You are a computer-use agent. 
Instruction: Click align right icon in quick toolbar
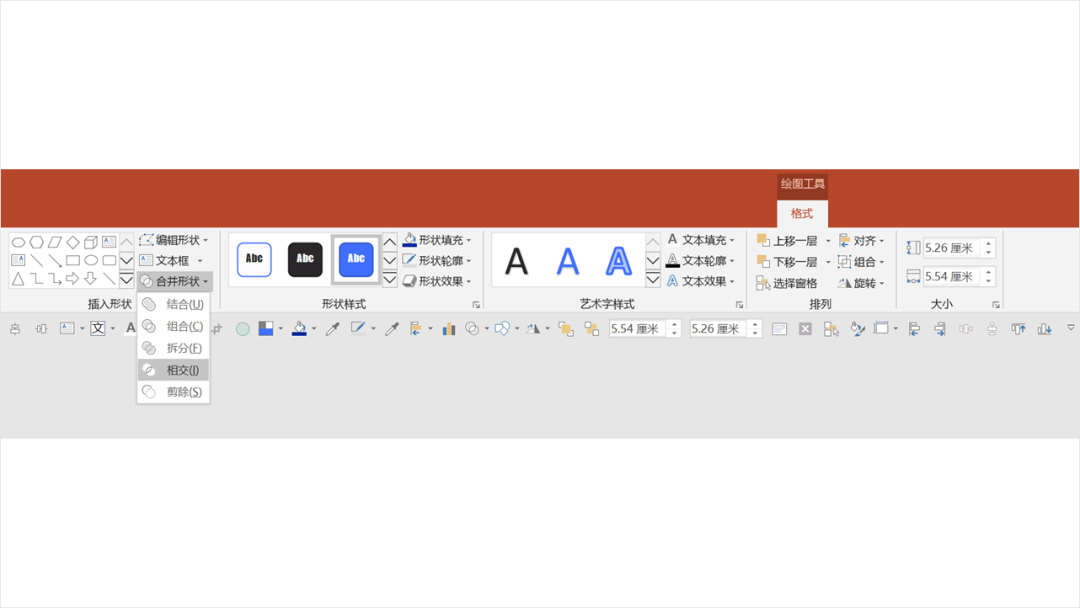[940, 329]
